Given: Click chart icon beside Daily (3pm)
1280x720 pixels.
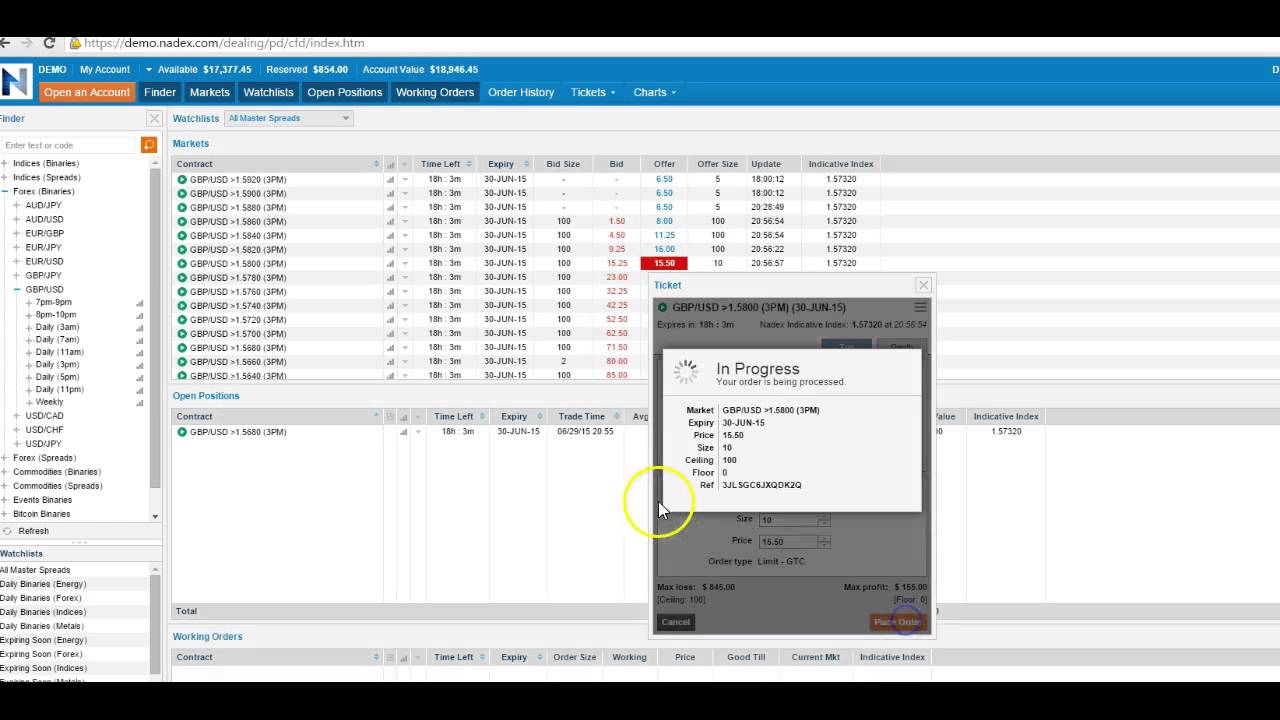Looking at the screenshot, I should coord(139,364).
